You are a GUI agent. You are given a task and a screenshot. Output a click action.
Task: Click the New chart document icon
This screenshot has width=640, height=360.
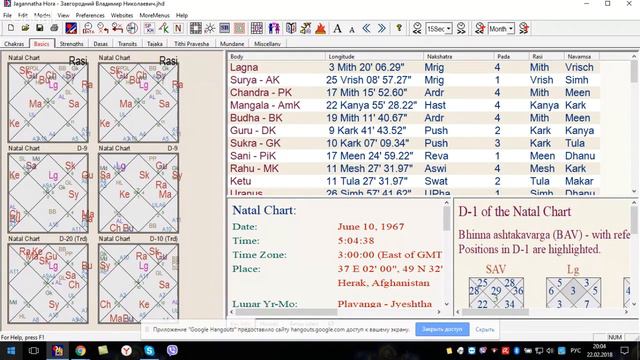point(11,28)
